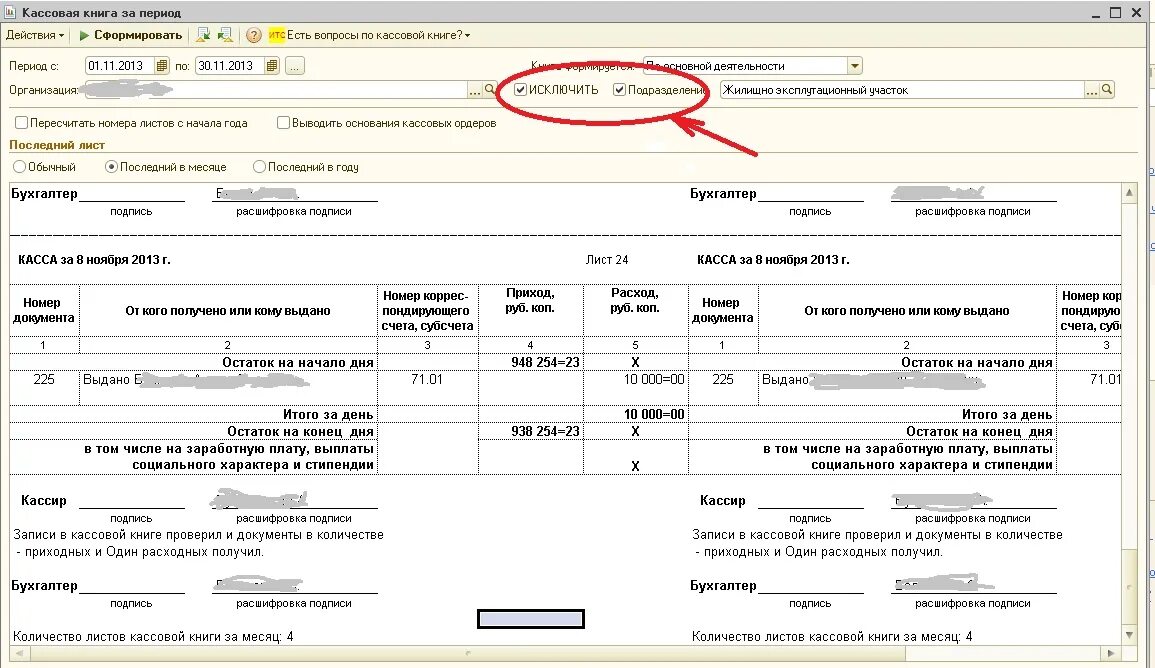1155x668 pixels.
Task: Click the 'Жилищно эксплутационный участок' field
Action: (x=902, y=90)
